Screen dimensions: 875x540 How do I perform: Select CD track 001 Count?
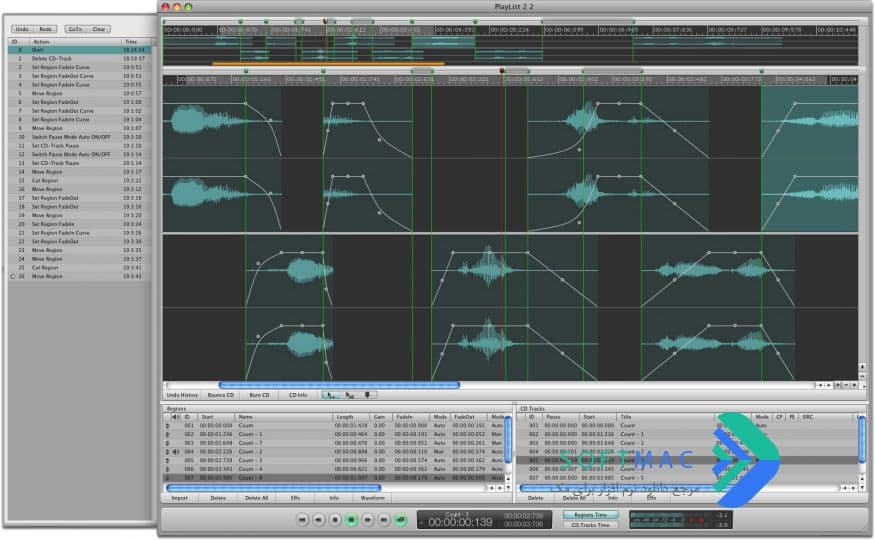(x=686, y=425)
